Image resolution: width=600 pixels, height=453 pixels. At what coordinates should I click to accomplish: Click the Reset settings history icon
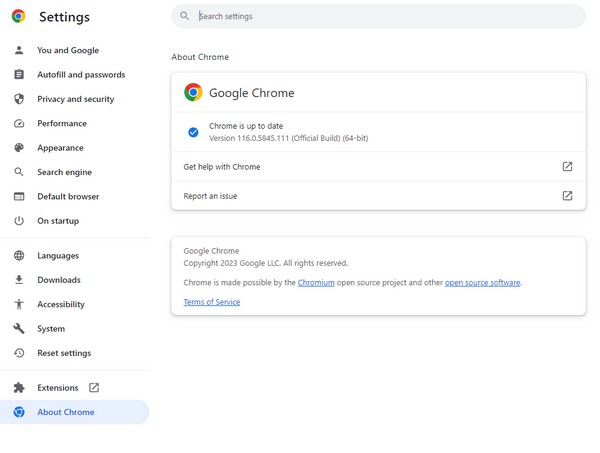[19, 353]
